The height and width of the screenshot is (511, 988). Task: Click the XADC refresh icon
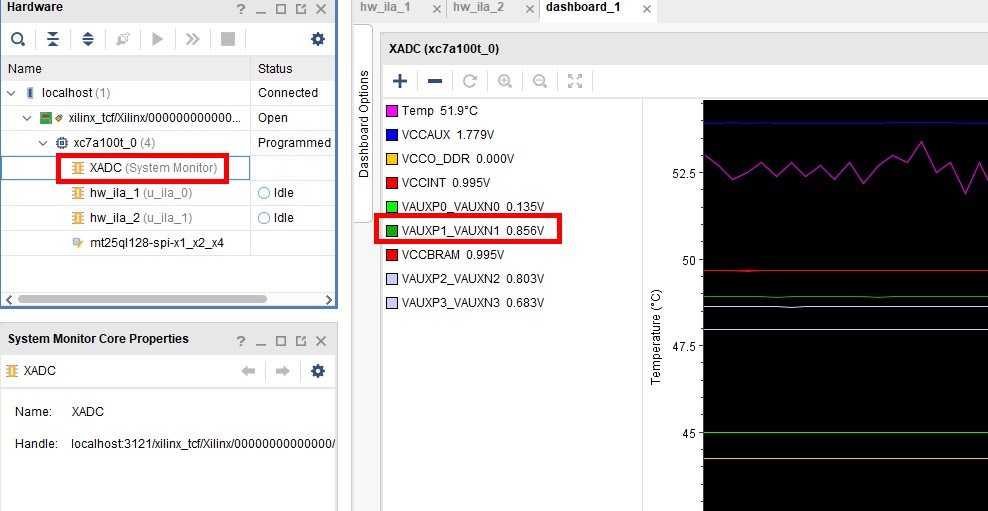pyautogui.click(x=469, y=81)
